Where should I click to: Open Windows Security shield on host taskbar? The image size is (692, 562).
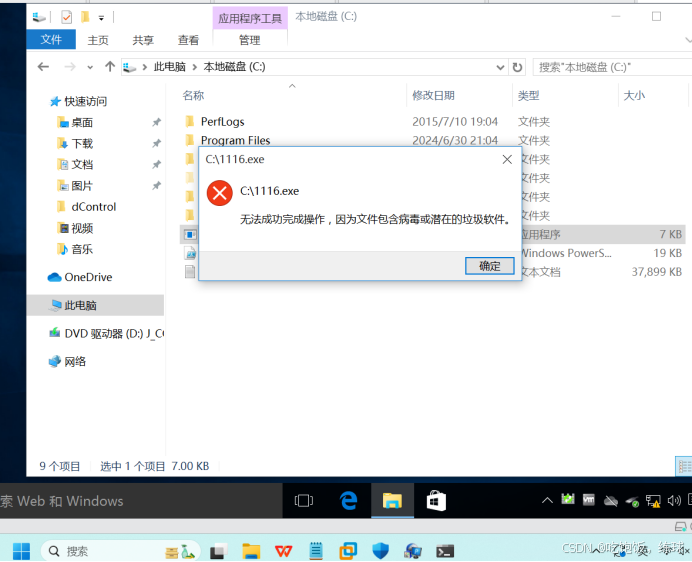pos(380,551)
